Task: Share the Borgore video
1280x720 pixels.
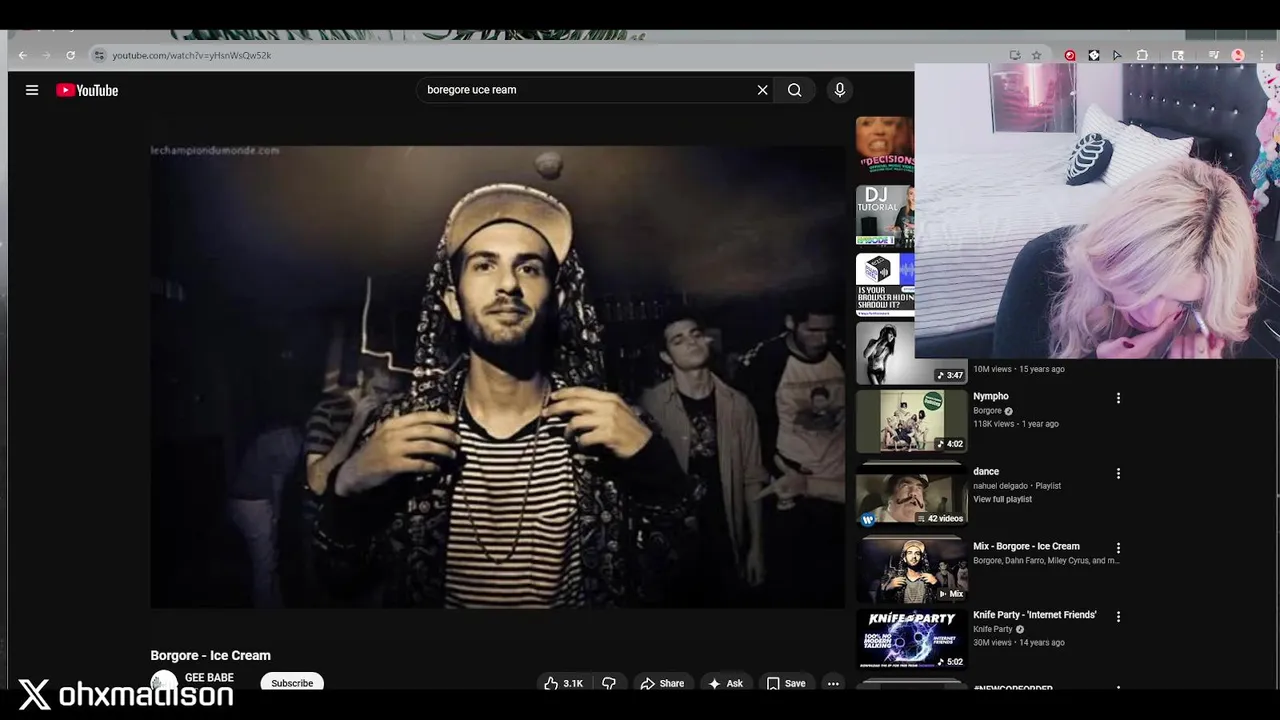Action: click(662, 683)
